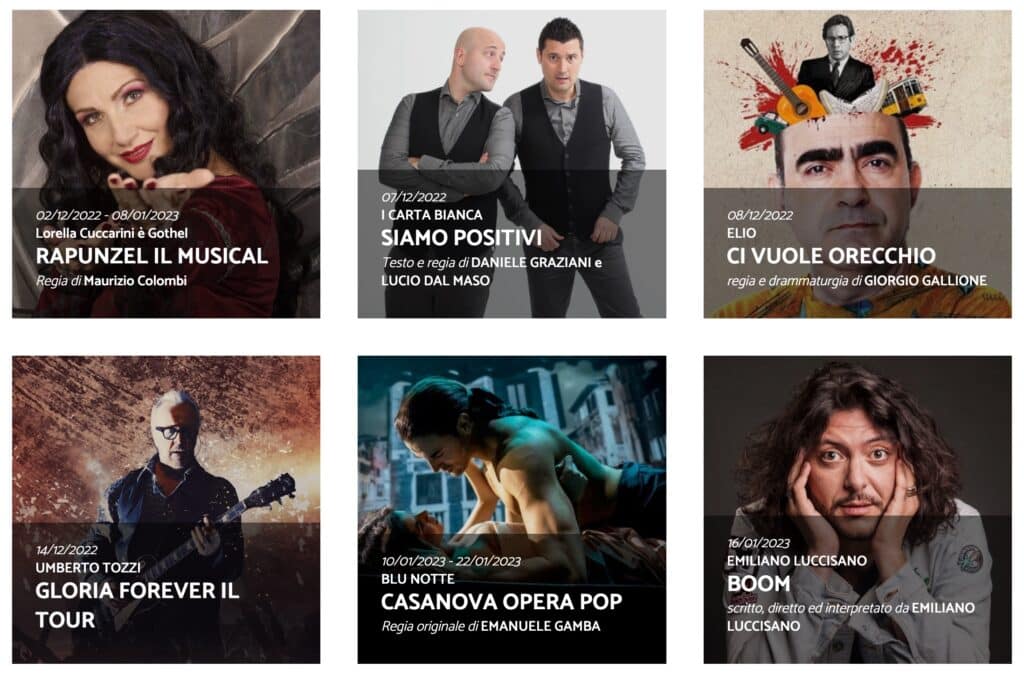Viewport: 1024px width, 675px height.
Task: Click the Maurizio Colombi director credit
Action: click(x=135, y=281)
